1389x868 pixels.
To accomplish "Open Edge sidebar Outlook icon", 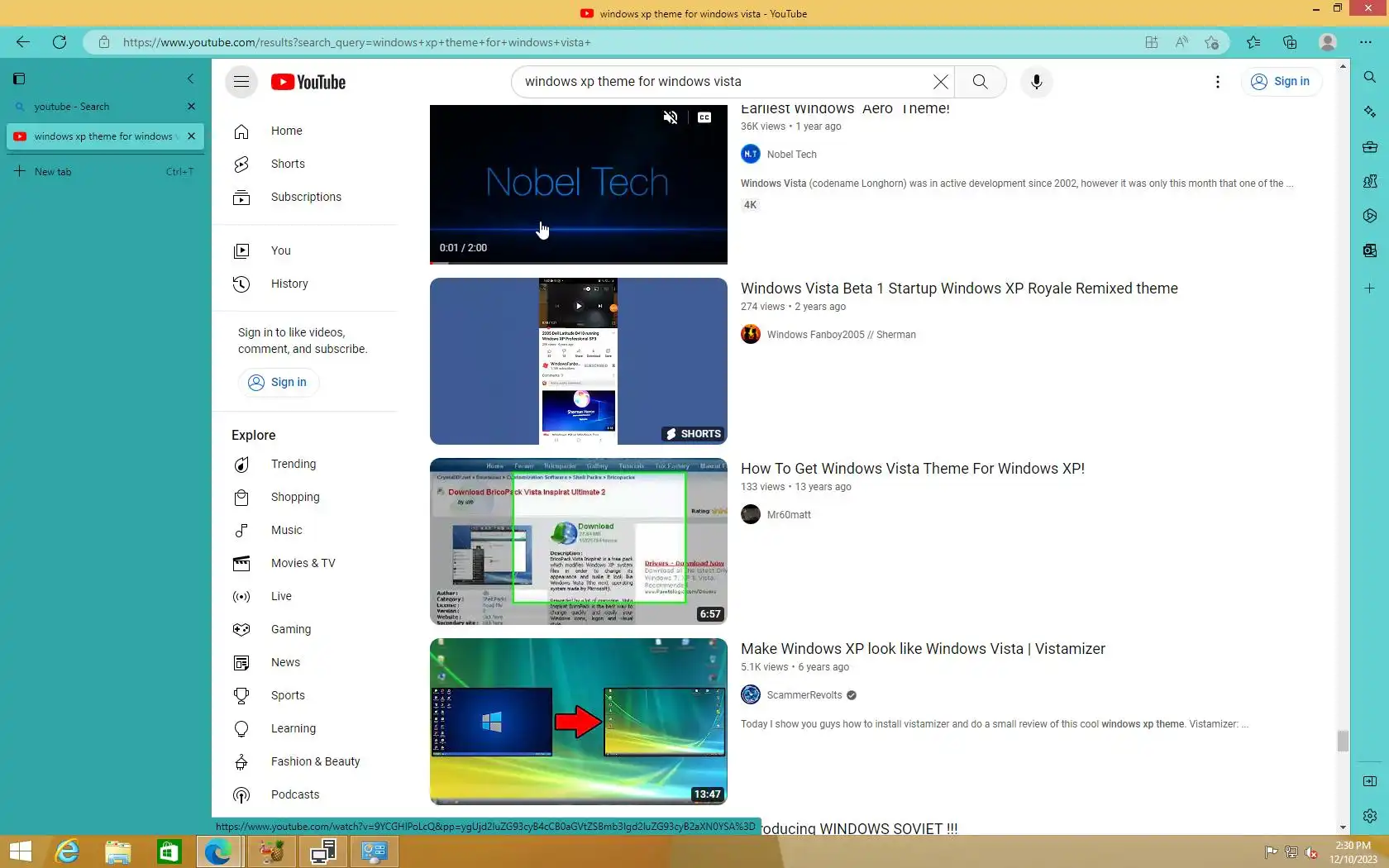I will [1370, 250].
